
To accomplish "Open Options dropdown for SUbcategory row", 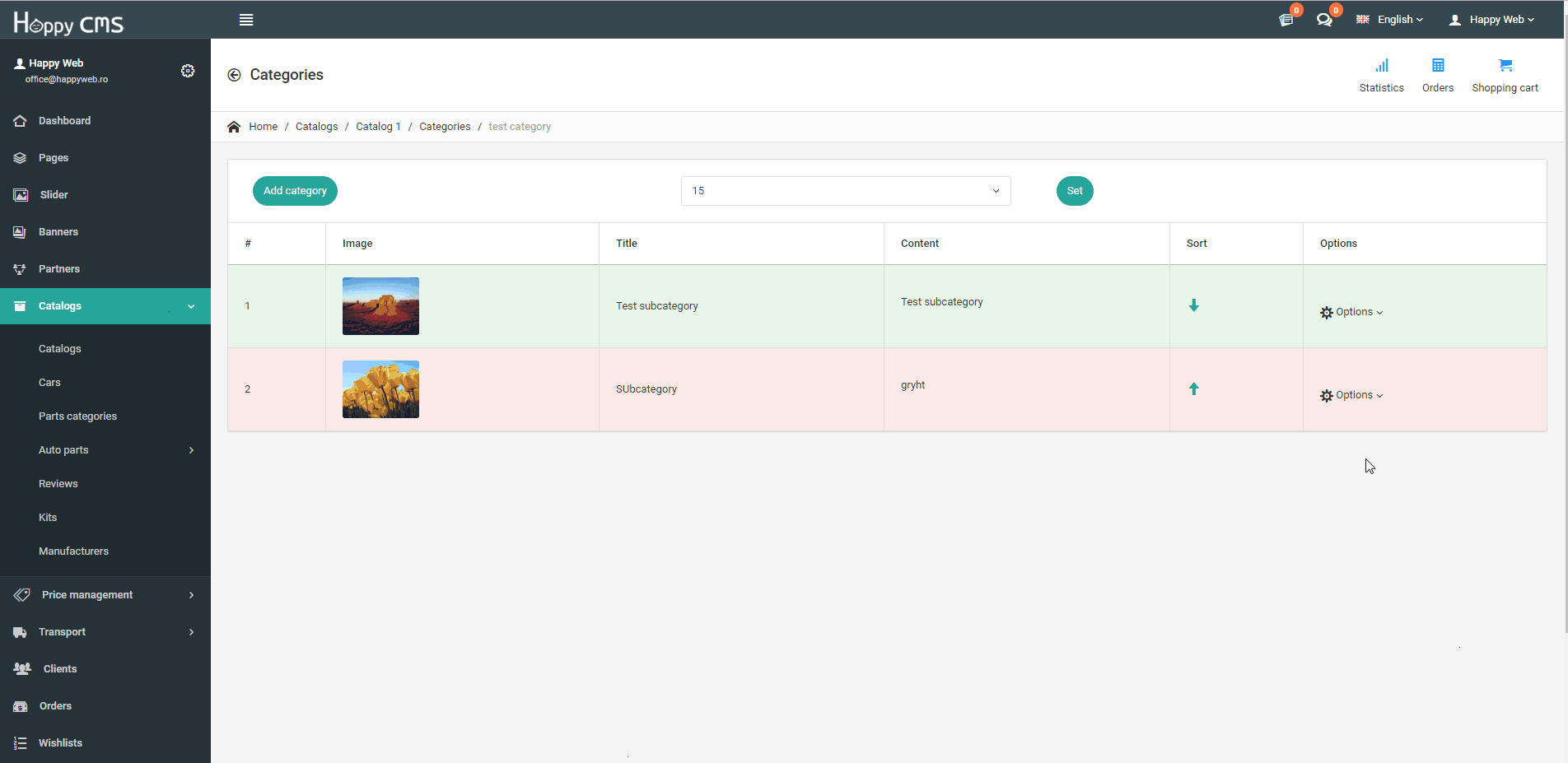I will pyautogui.click(x=1351, y=395).
